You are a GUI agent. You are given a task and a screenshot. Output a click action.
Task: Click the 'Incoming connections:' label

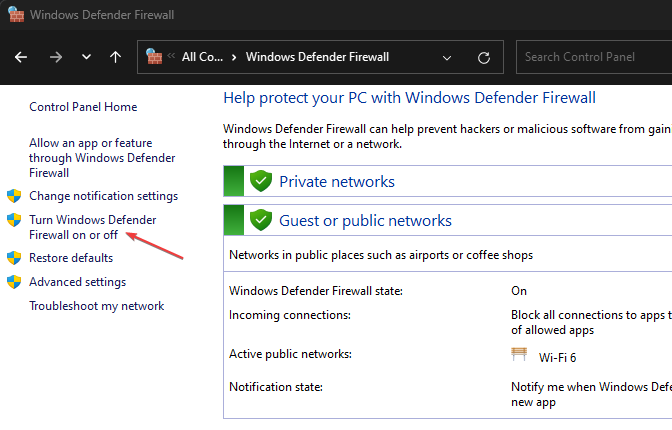pos(290,315)
